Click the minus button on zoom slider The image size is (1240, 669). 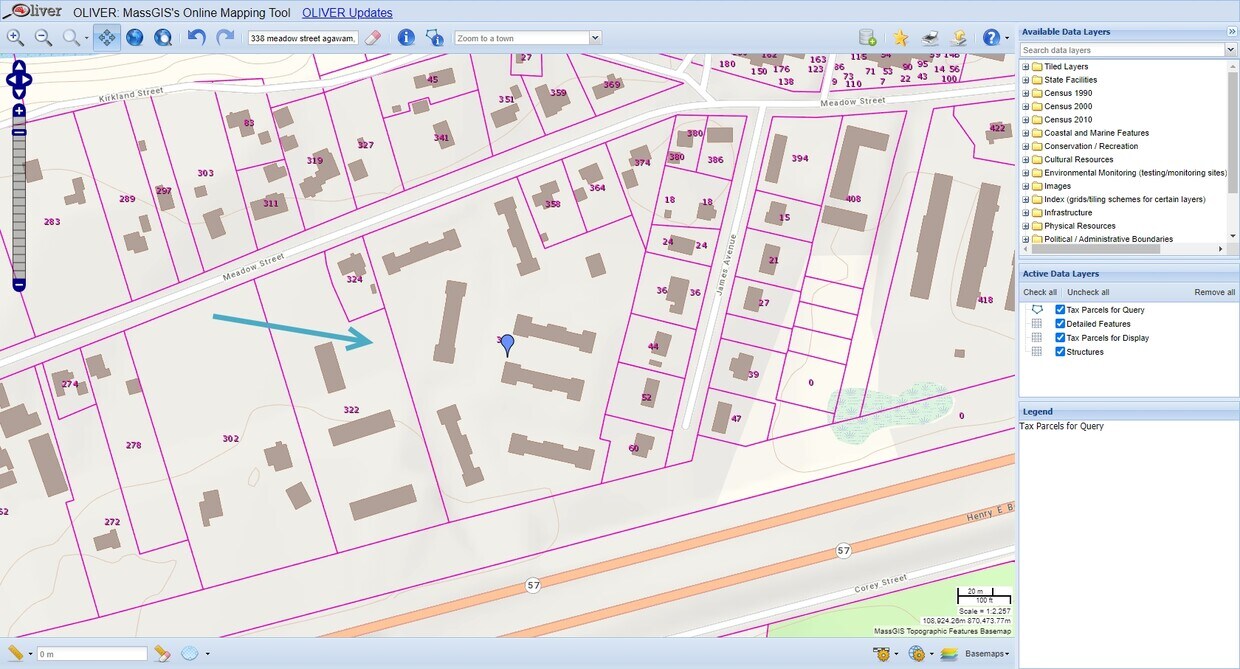click(x=19, y=285)
